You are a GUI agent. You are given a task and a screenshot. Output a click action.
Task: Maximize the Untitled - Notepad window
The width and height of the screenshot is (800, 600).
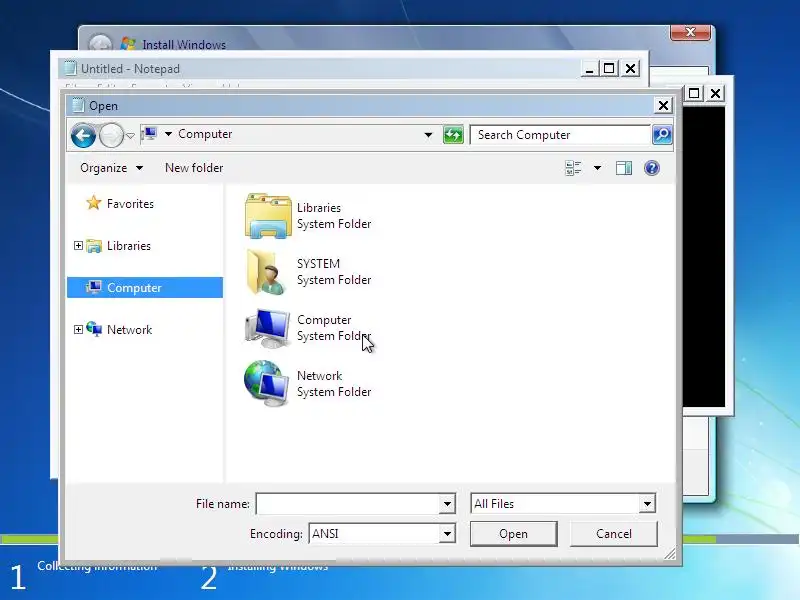click(x=609, y=68)
